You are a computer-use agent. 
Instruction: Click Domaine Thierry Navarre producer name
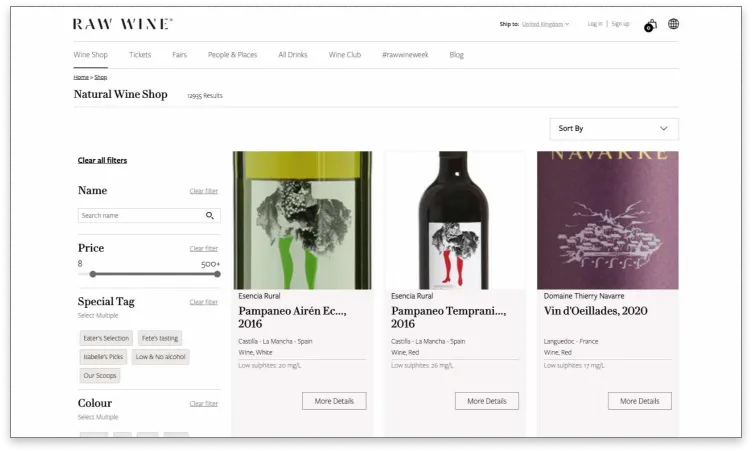[x=584, y=297]
